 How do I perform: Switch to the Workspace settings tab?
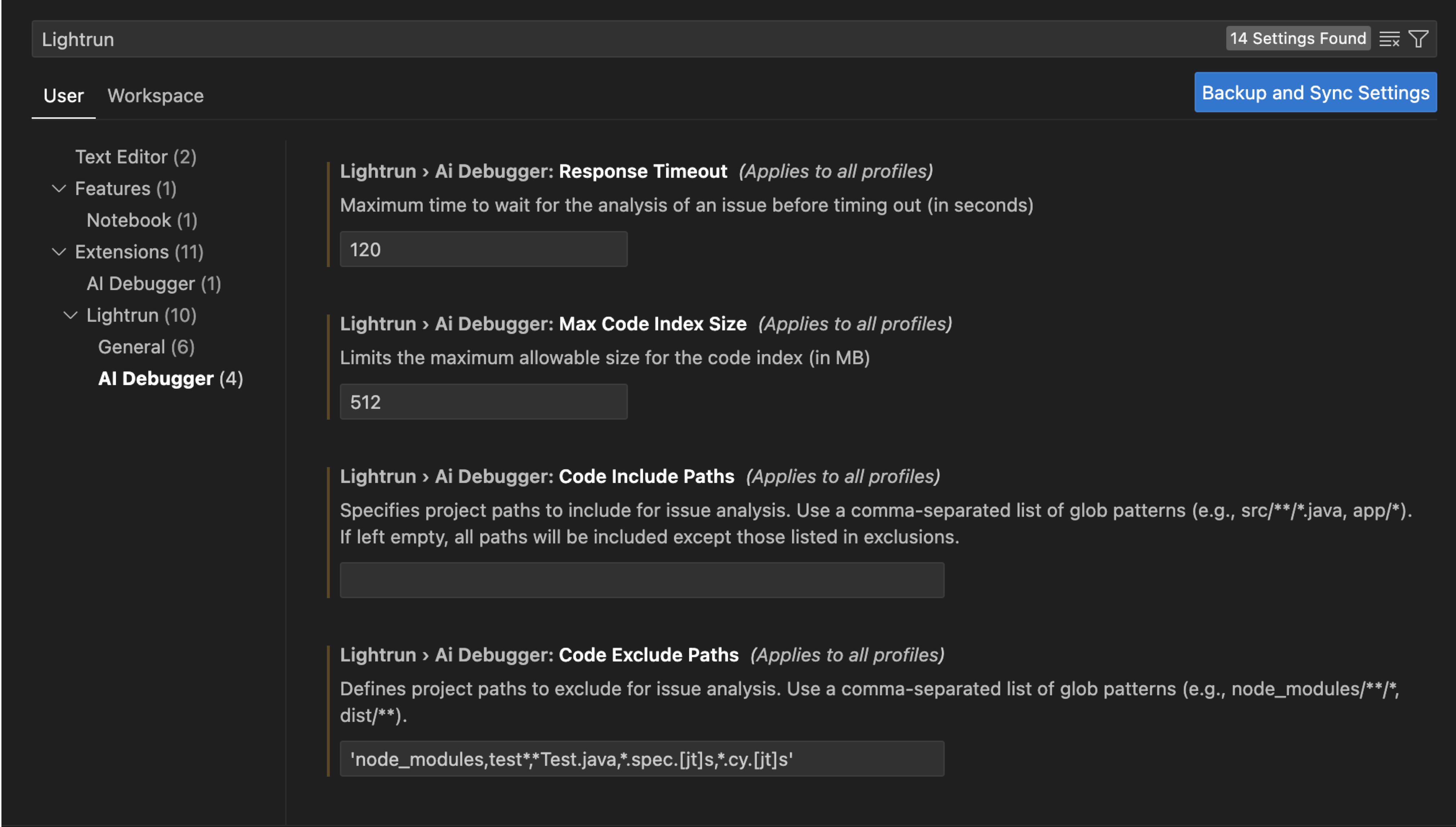pyautogui.click(x=155, y=95)
